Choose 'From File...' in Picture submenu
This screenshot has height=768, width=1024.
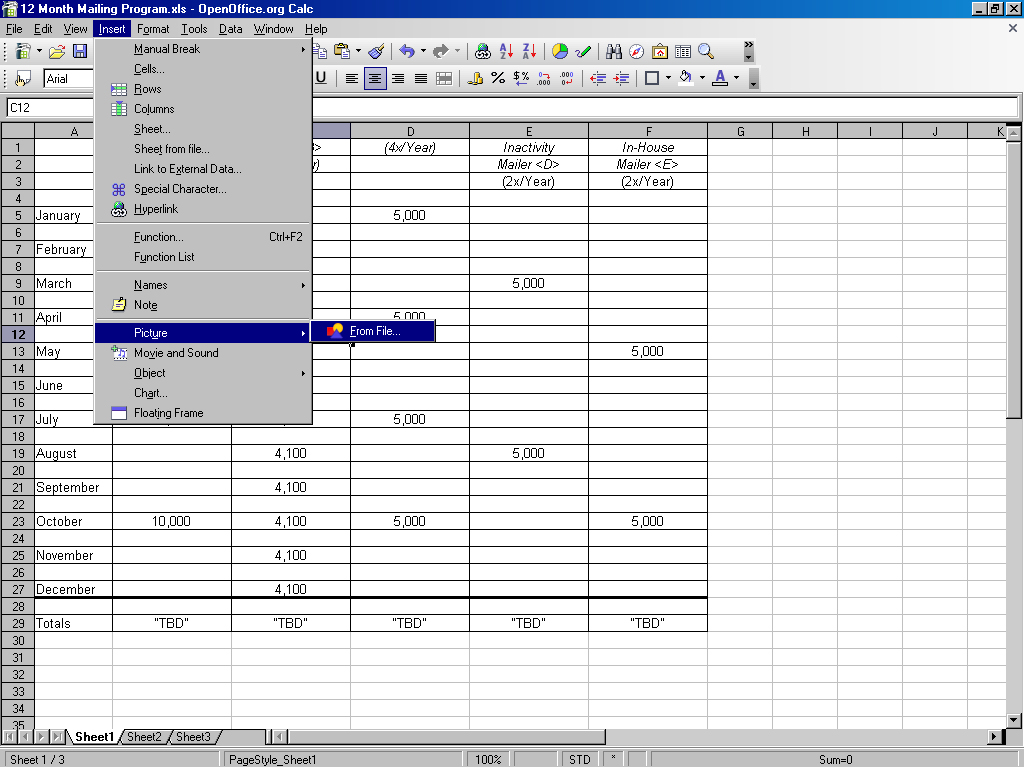coord(373,331)
